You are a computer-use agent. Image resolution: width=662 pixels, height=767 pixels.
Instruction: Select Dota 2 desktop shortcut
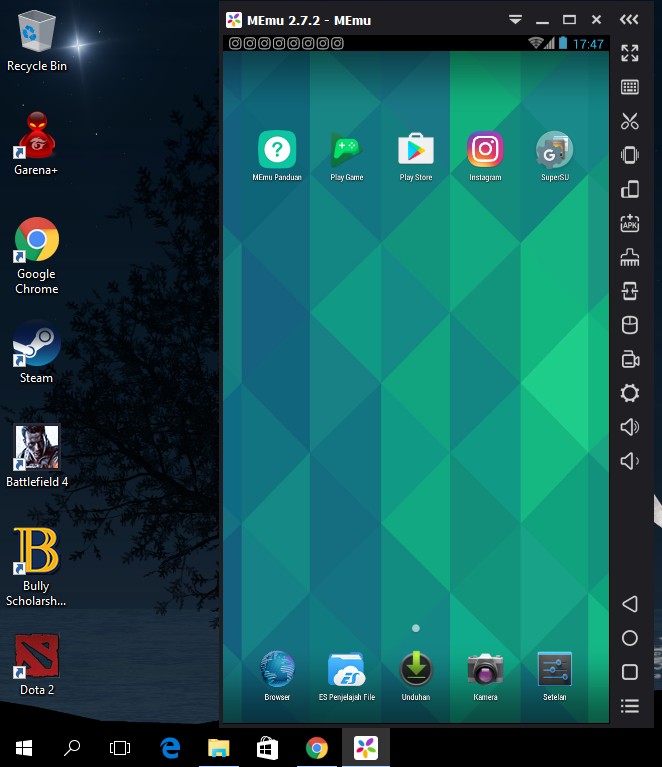point(37,664)
